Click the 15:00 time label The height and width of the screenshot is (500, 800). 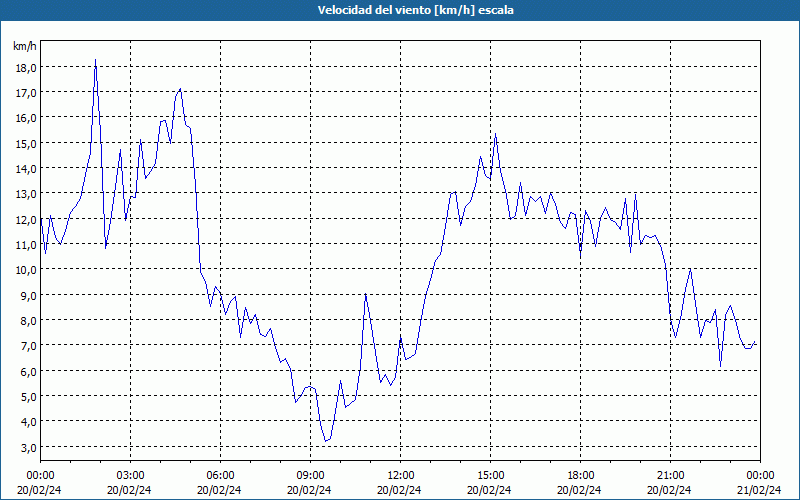click(490, 476)
